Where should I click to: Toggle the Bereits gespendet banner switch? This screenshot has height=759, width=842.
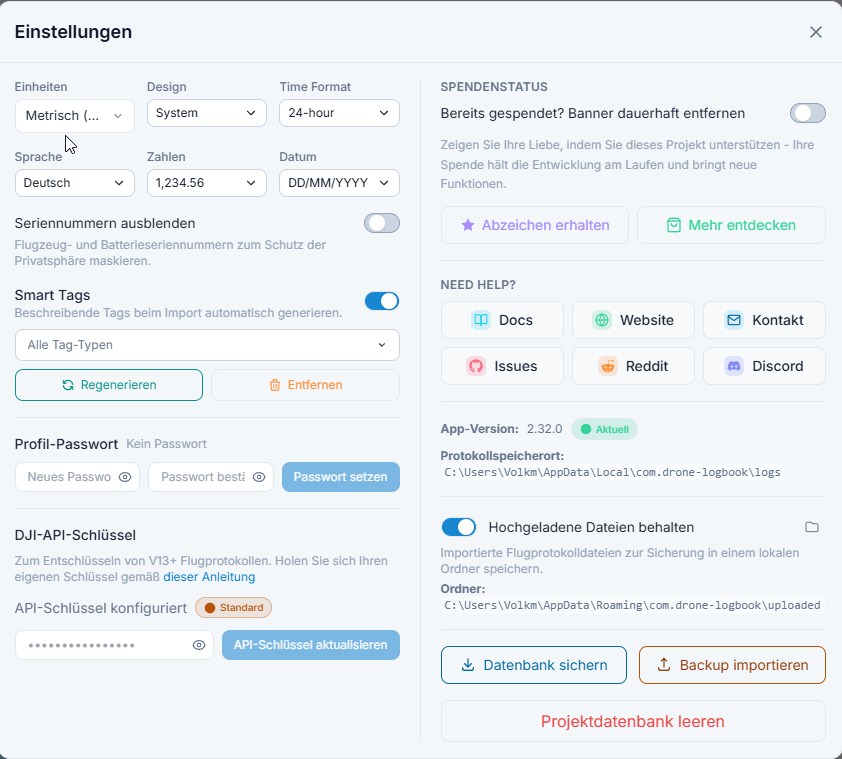pyautogui.click(x=808, y=113)
